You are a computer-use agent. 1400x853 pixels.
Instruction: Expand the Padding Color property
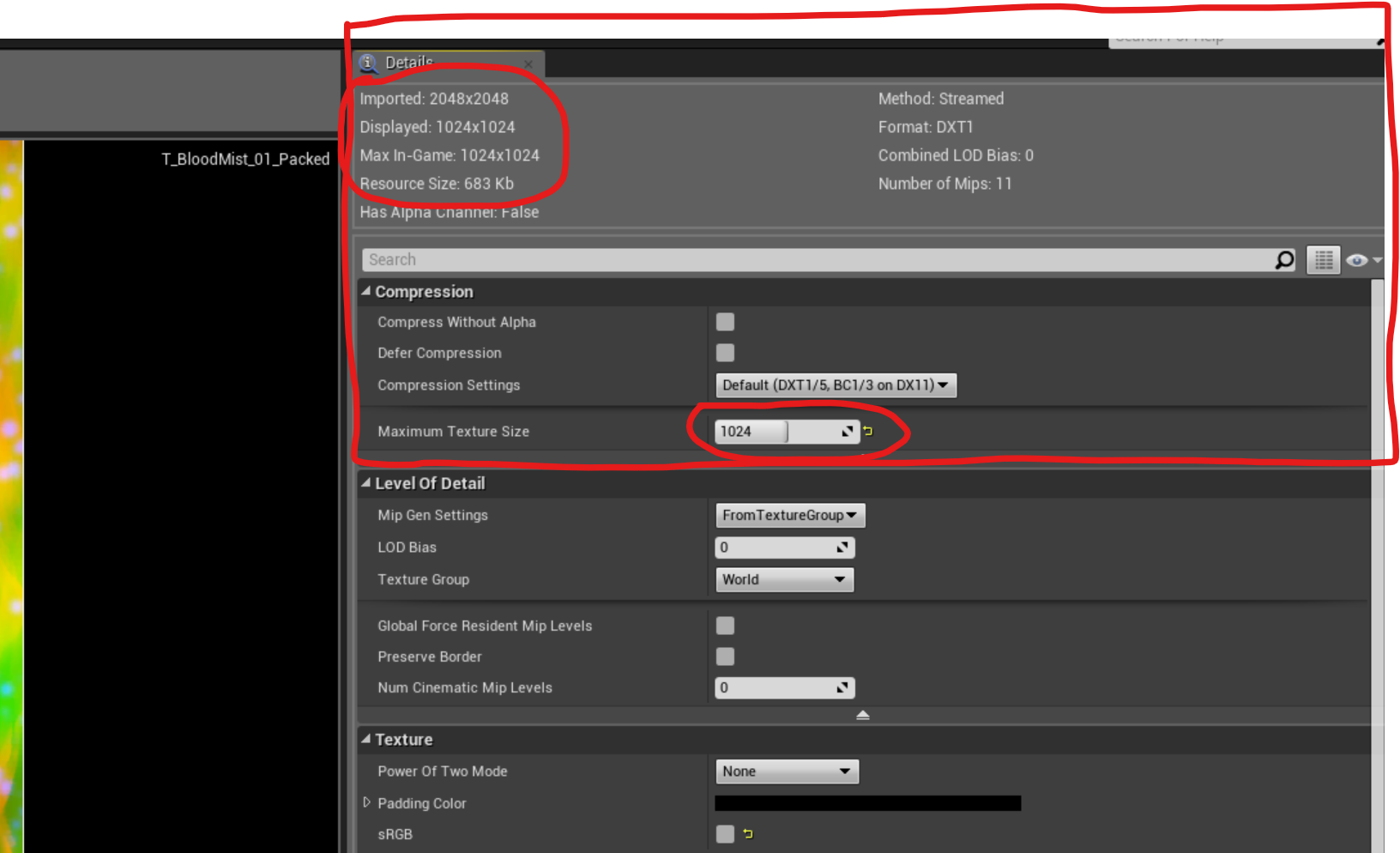pos(367,802)
